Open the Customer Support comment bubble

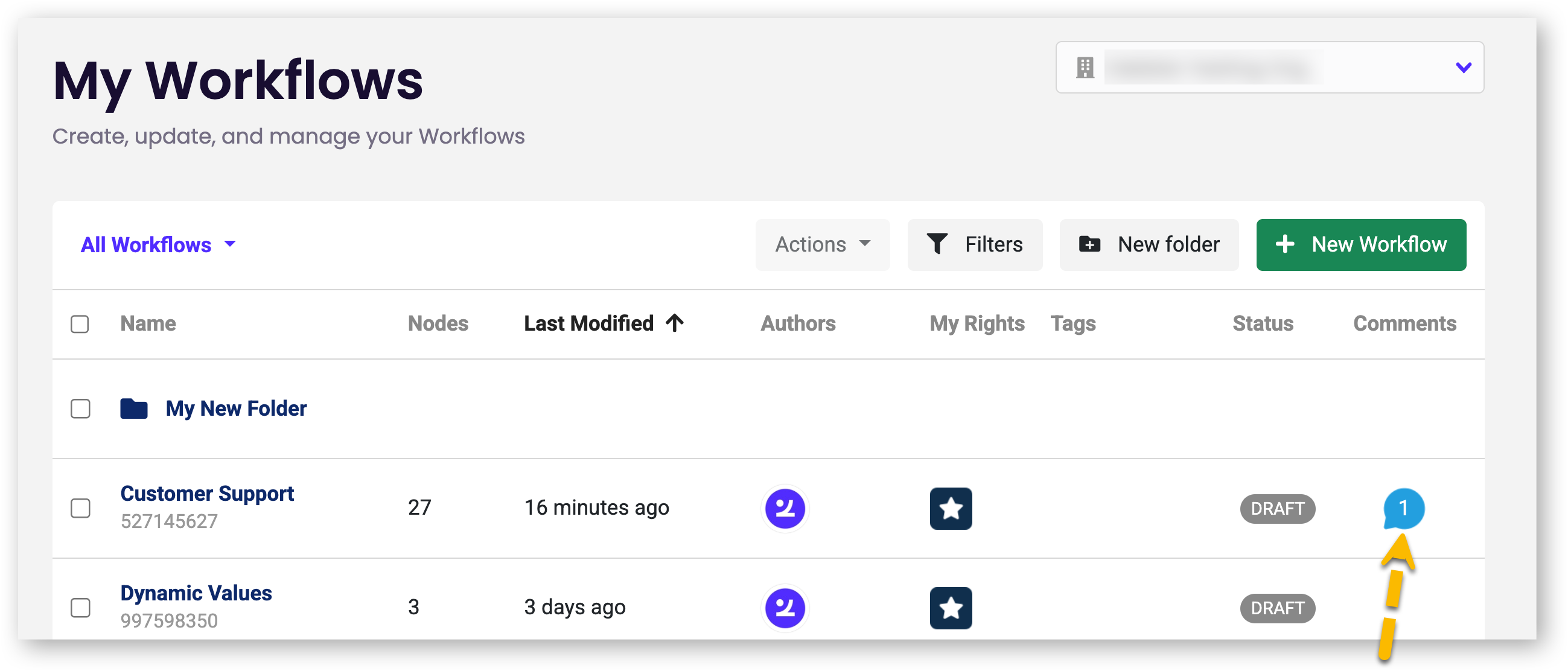click(x=1403, y=508)
